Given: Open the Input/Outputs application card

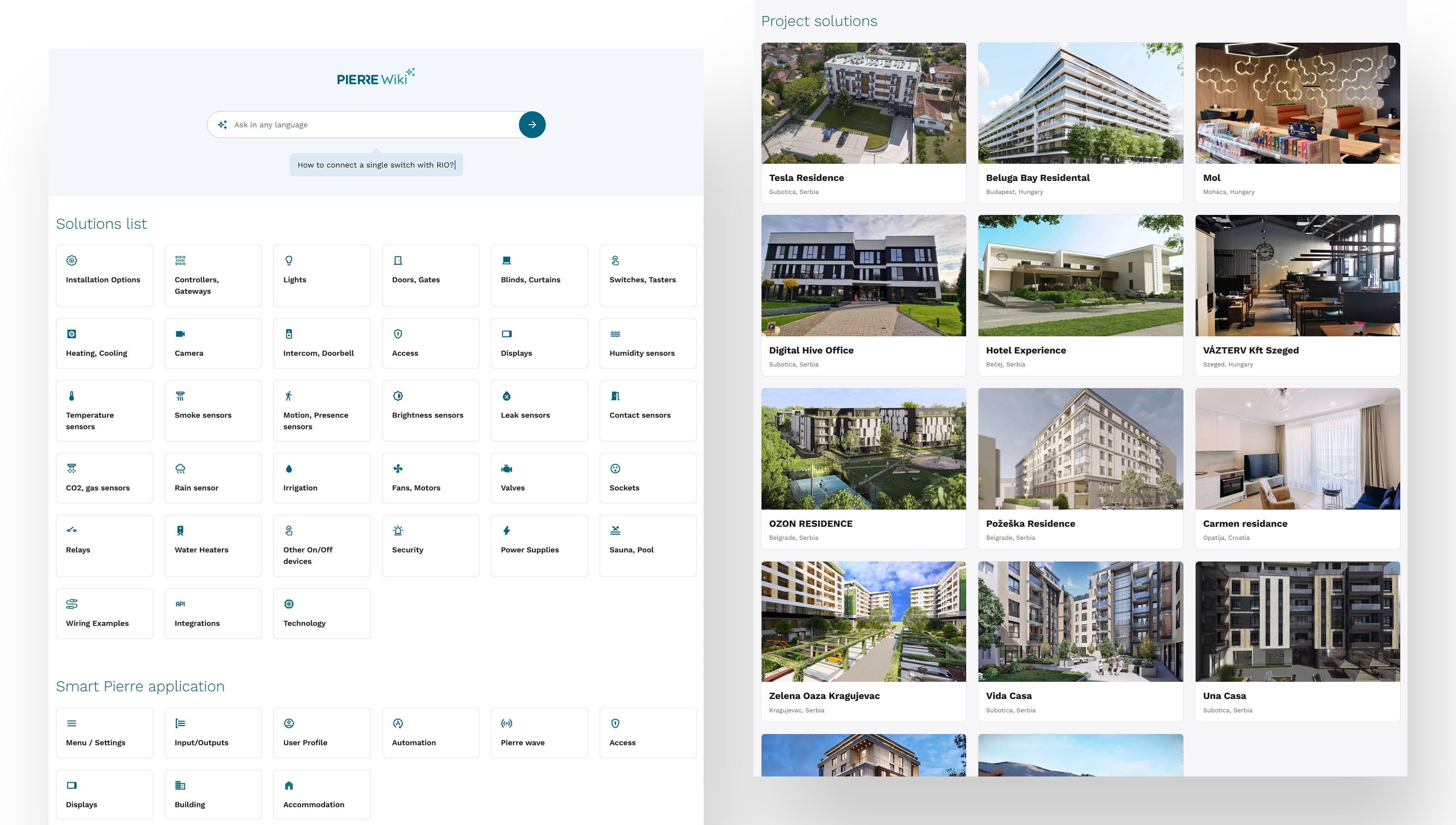Looking at the screenshot, I should [213, 733].
